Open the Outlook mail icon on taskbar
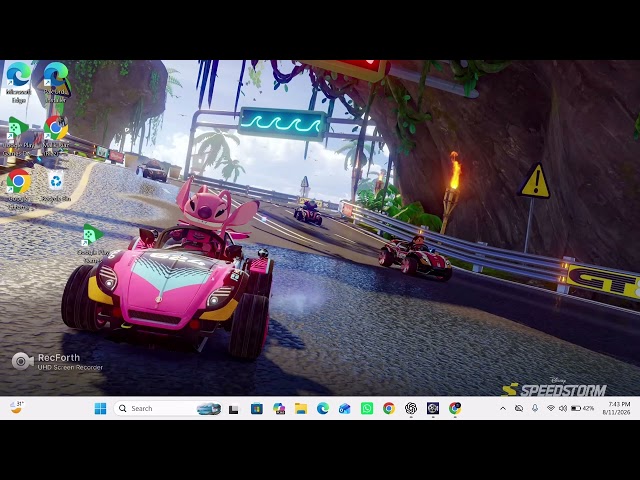Viewport: 640px width, 480px height. coord(345,408)
